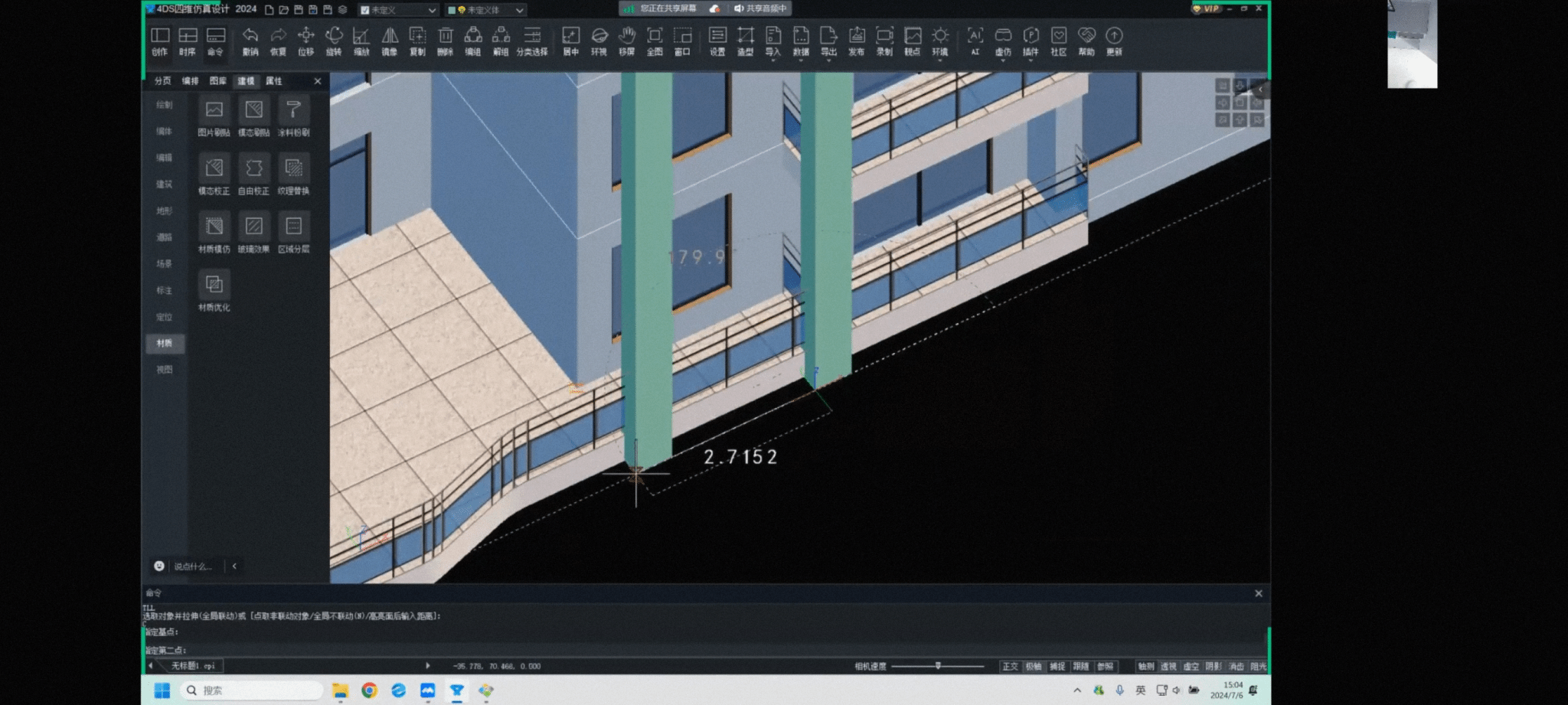Expand the 导入 import dropdown arrow
This screenshot has height=705, width=1568.
(x=773, y=60)
